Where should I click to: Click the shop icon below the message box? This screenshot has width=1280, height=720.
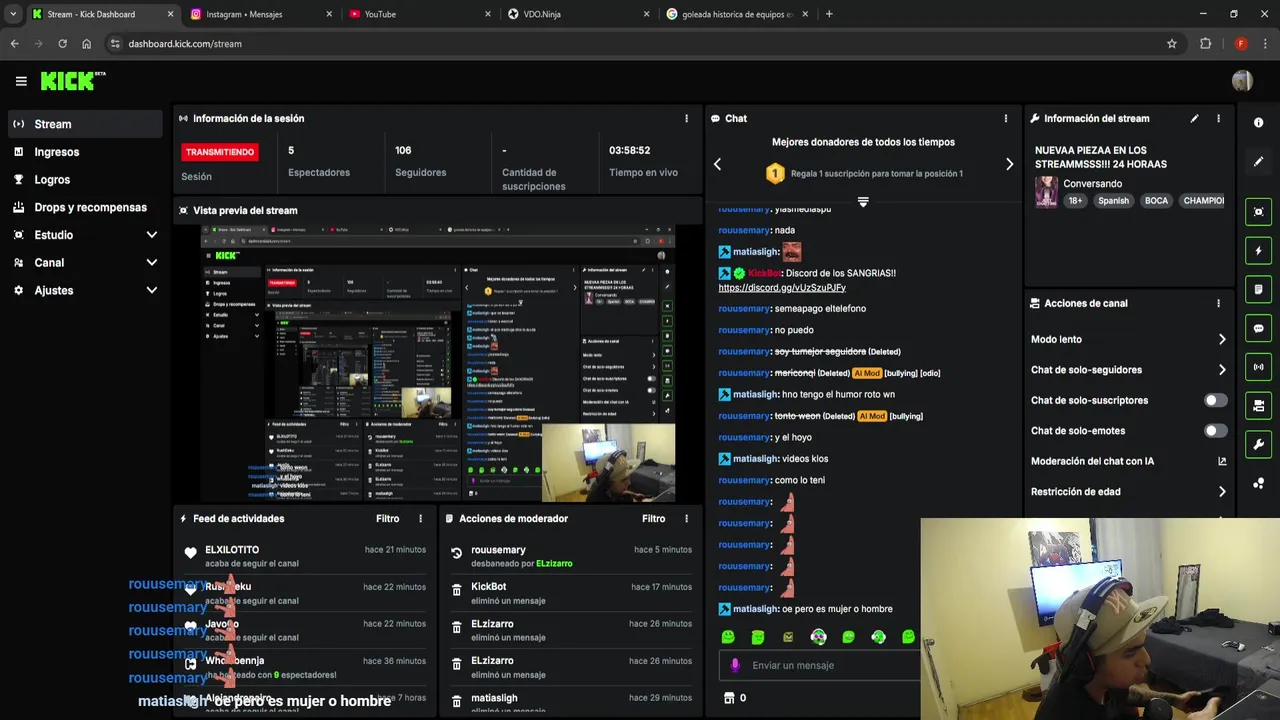point(729,698)
